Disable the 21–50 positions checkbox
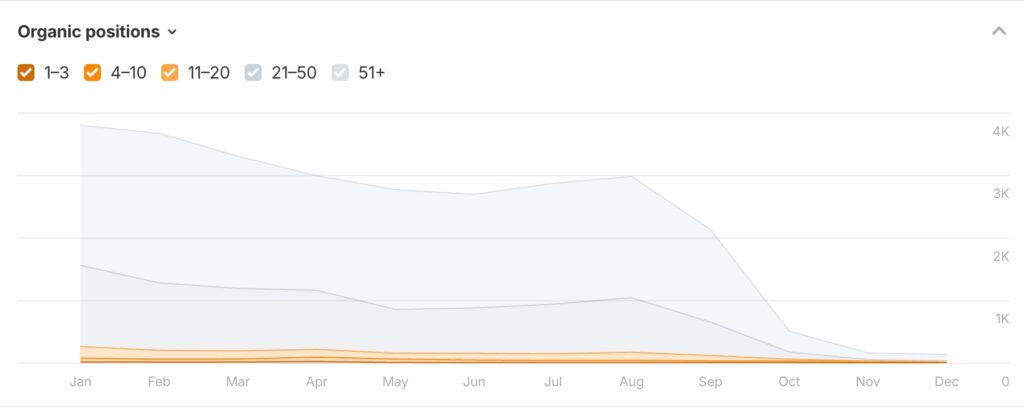Image resolution: width=1024 pixels, height=411 pixels. click(254, 72)
